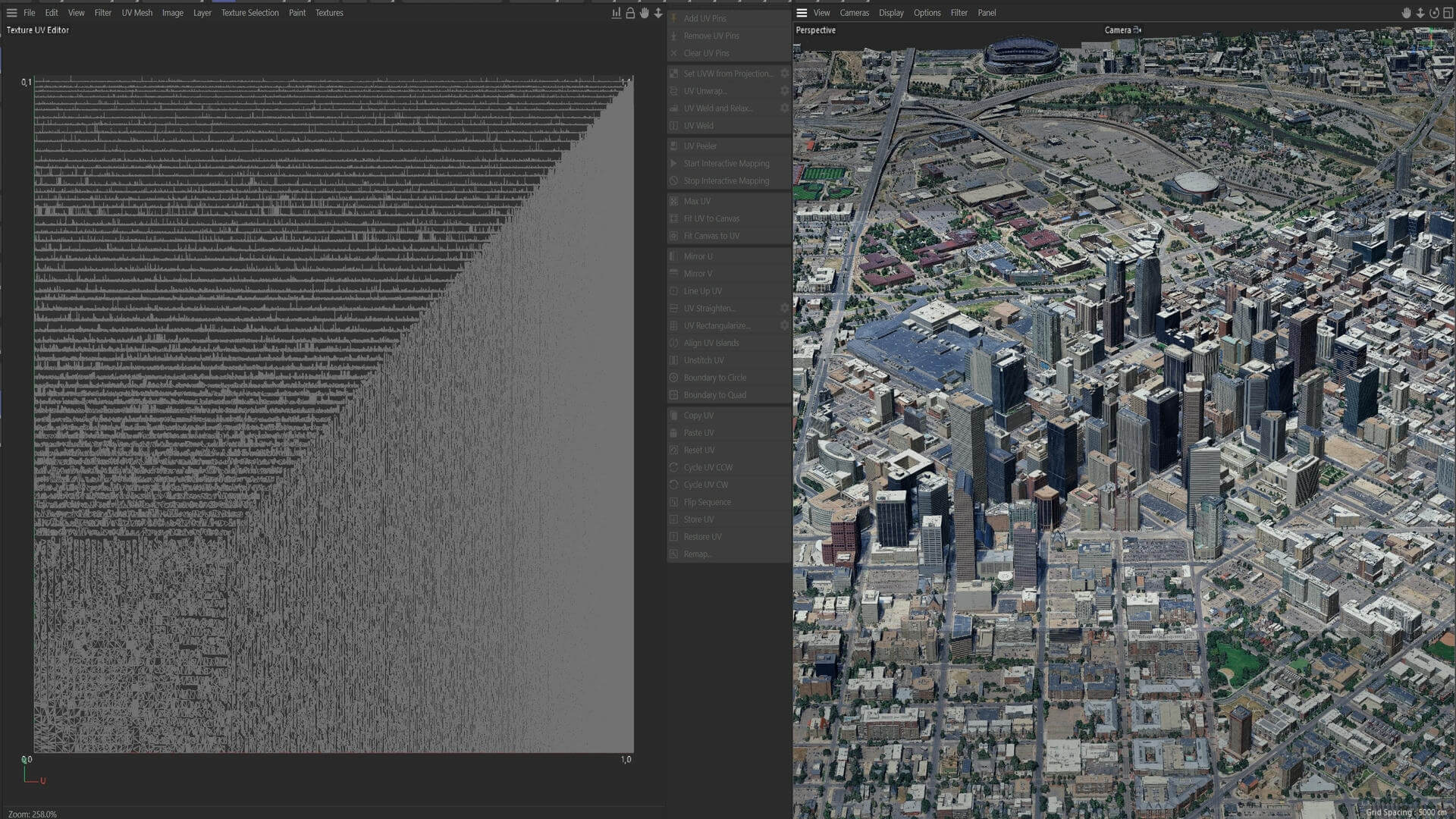The width and height of the screenshot is (1456, 819).
Task: Click Mirror V command
Action: click(729, 274)
